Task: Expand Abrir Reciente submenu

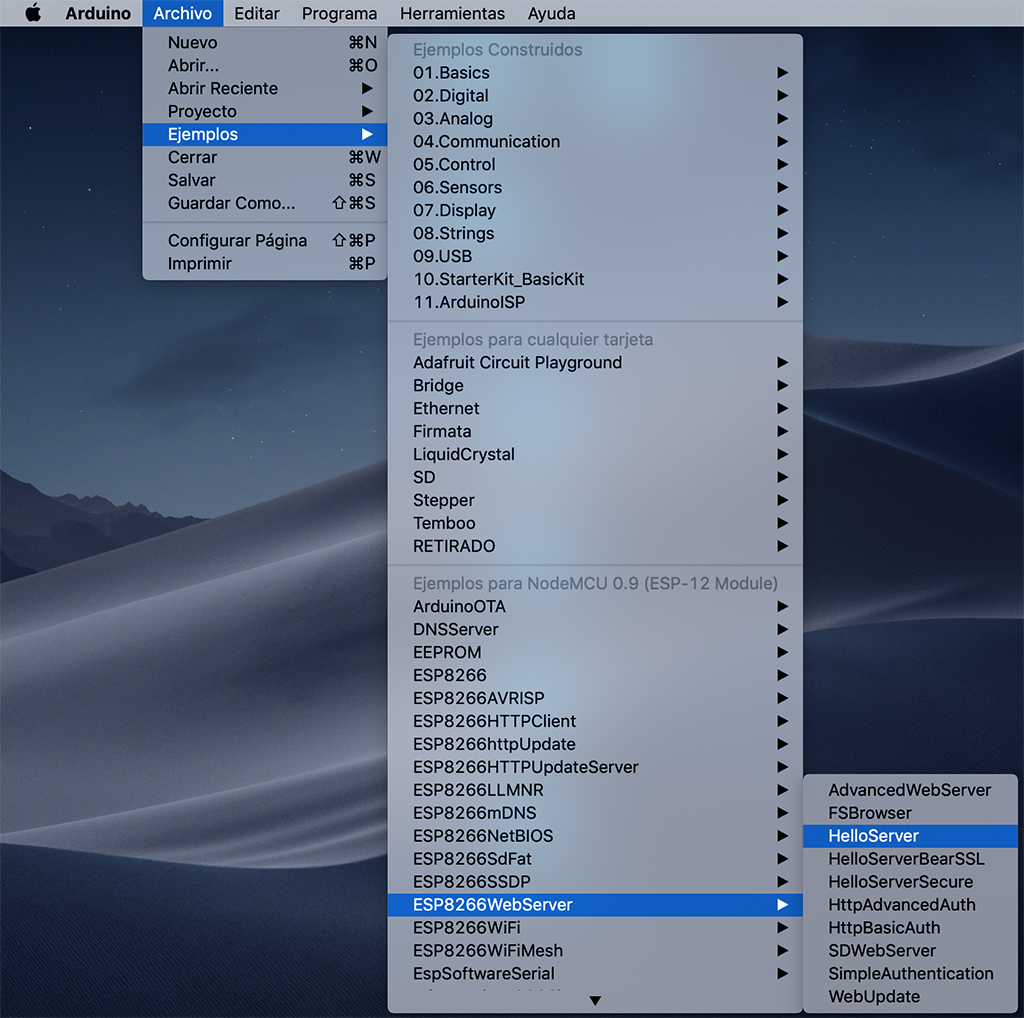Action: pyautogui.click(x=265, y=88)
